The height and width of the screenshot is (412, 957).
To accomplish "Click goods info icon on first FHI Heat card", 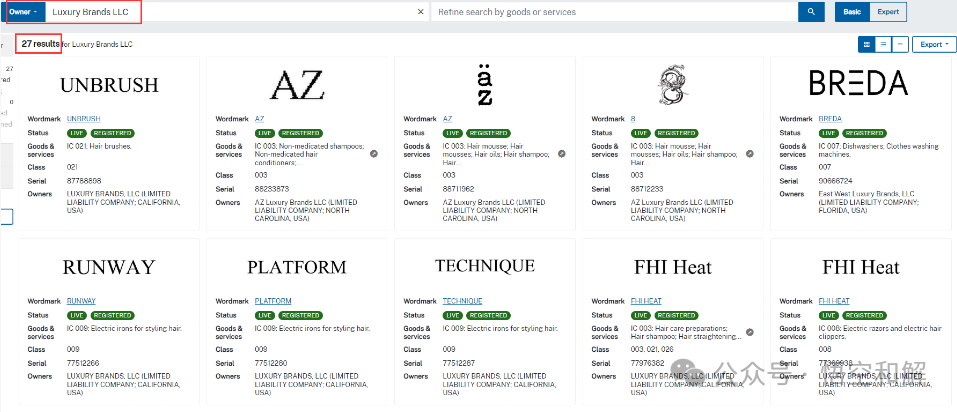I will [749, 332].
